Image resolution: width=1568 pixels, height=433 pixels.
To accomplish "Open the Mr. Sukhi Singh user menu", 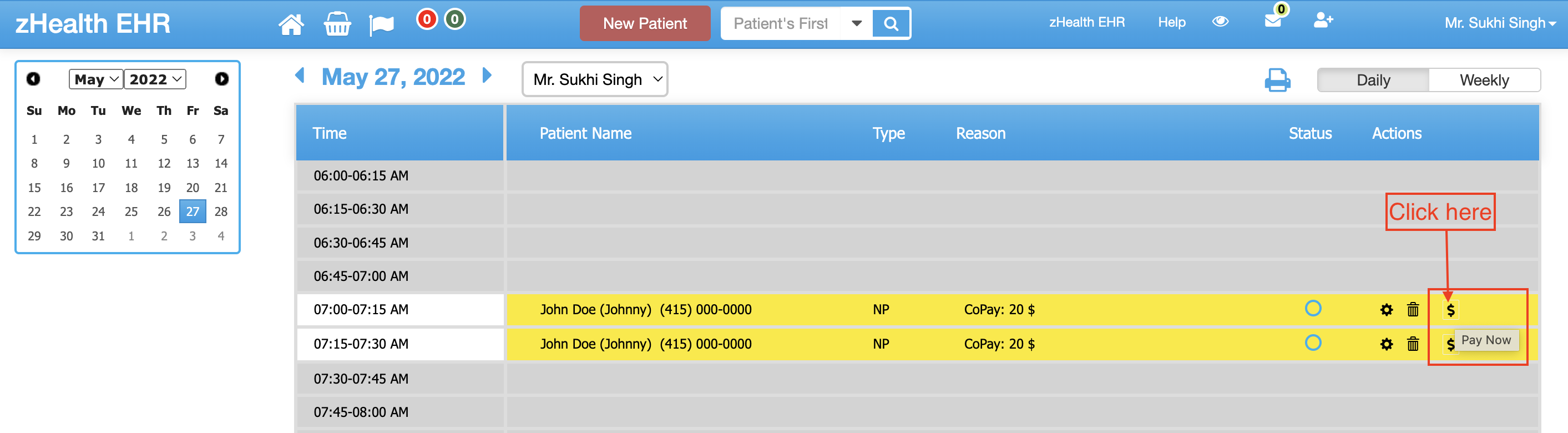I will [x=1499, y=23].
